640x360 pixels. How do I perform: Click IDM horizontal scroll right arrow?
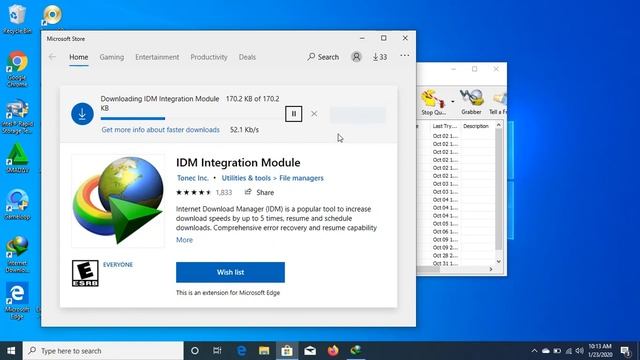tap(491, 269)
